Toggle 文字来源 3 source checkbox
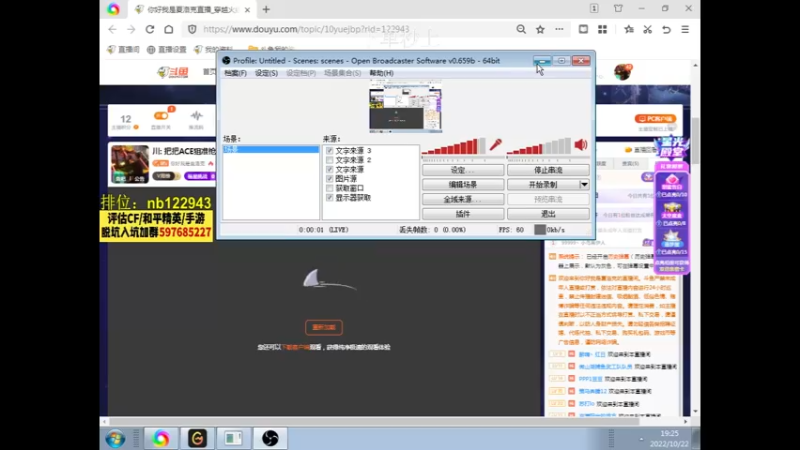The width and height of the screenshot is (800, 450). [x=330, y=151]
